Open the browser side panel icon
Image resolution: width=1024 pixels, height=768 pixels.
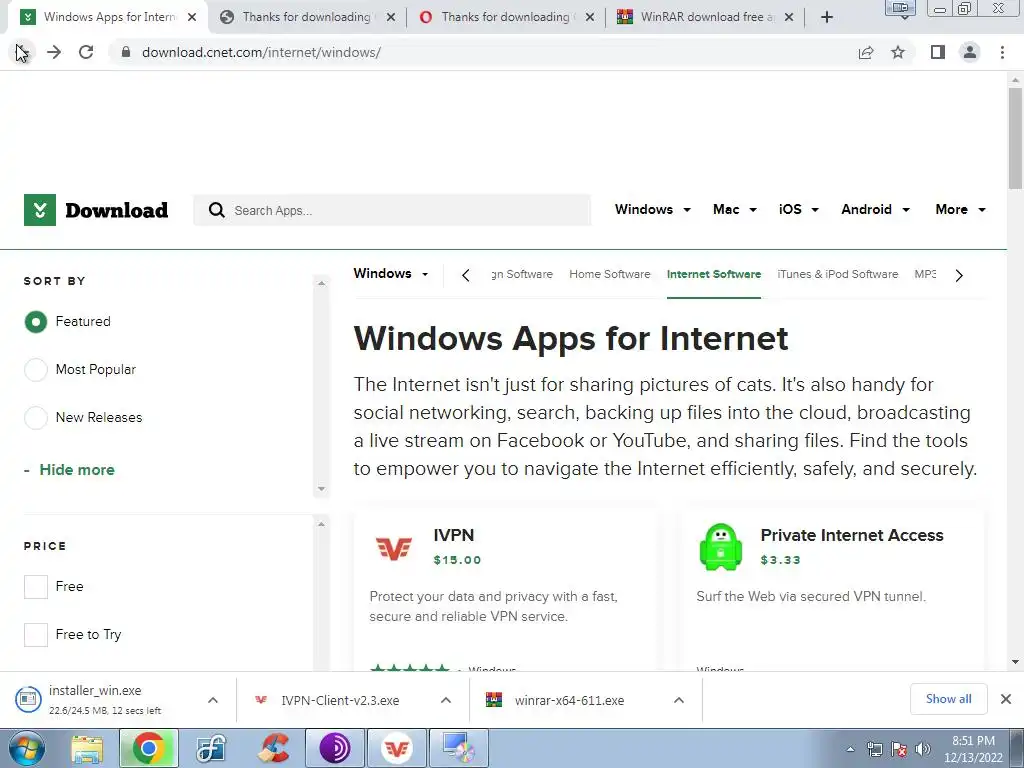[x=938, y=52]
